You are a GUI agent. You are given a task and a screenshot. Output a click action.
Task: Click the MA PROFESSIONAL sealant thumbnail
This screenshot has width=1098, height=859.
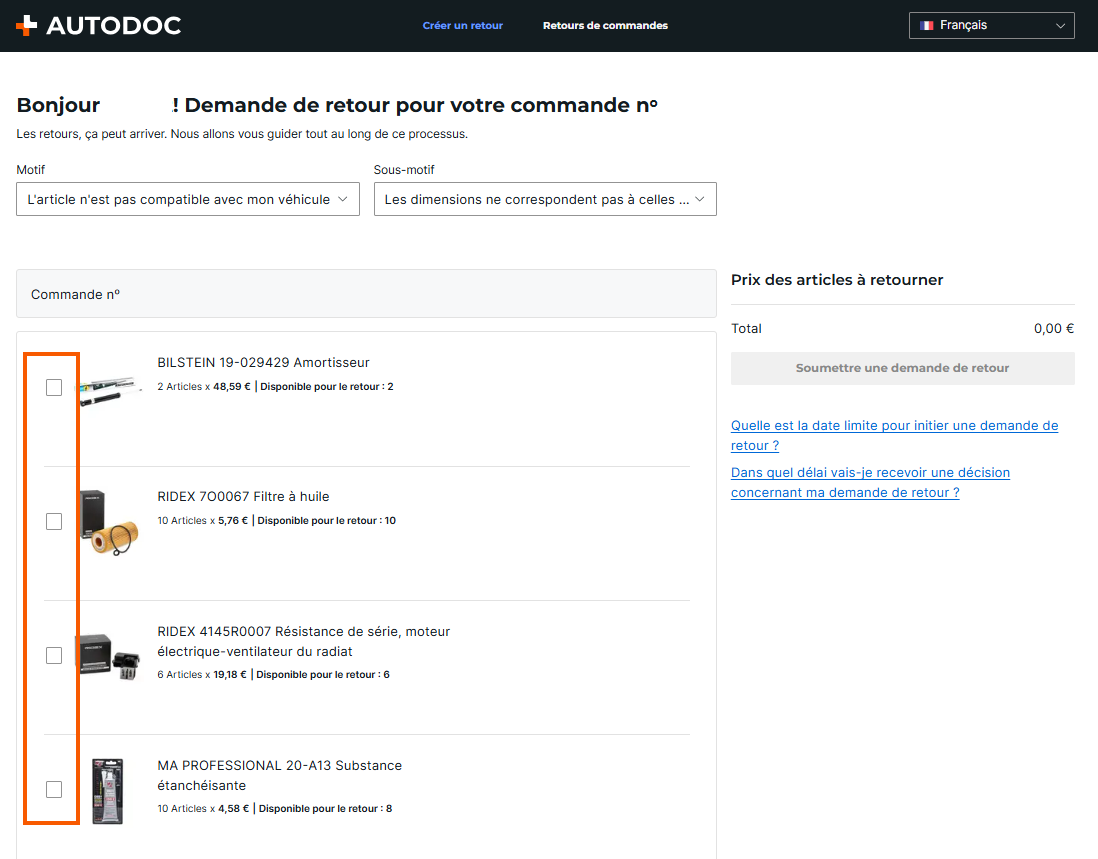[108, 790]
